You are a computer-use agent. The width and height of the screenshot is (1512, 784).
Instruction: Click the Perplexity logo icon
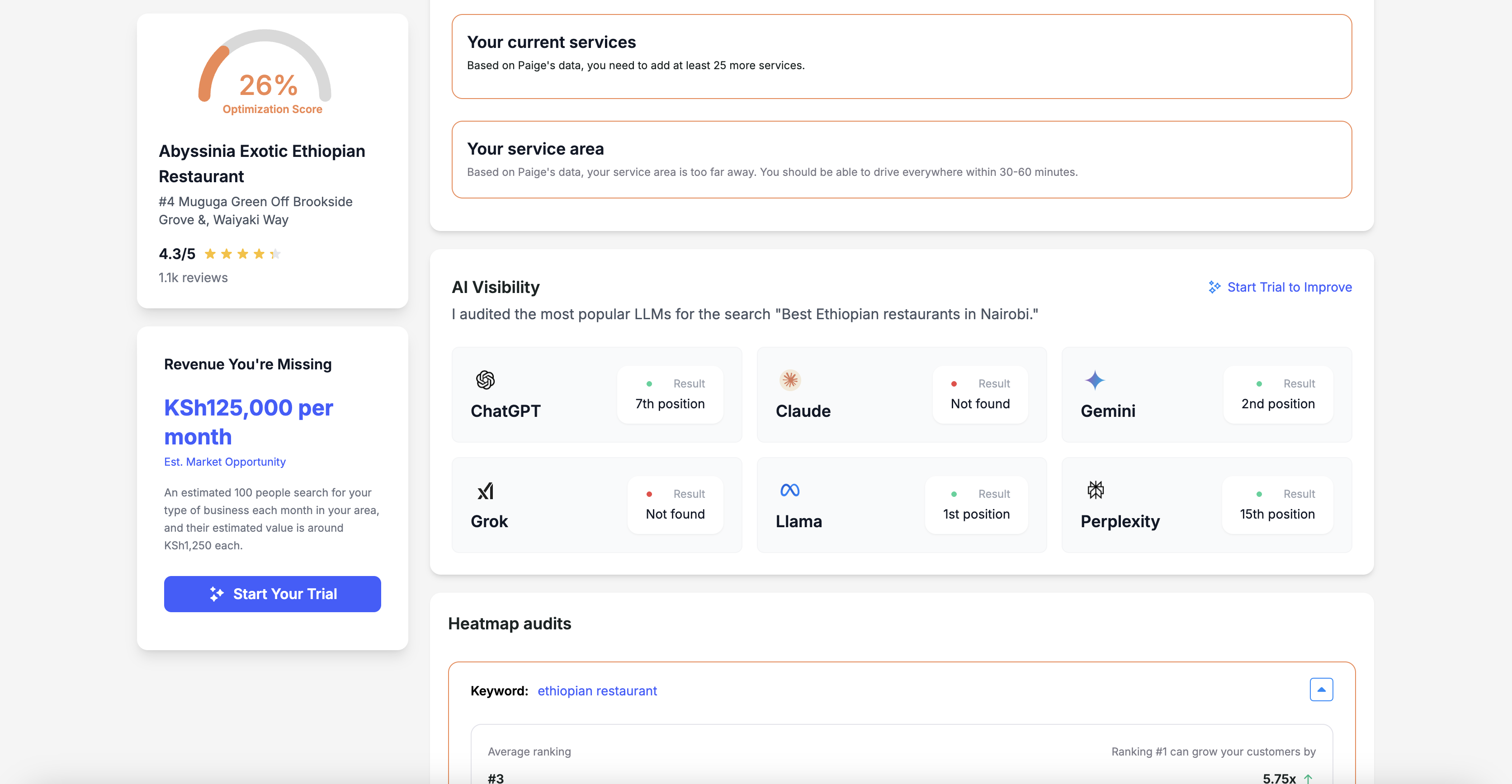pyautogui.click(x=1095, y=490)
